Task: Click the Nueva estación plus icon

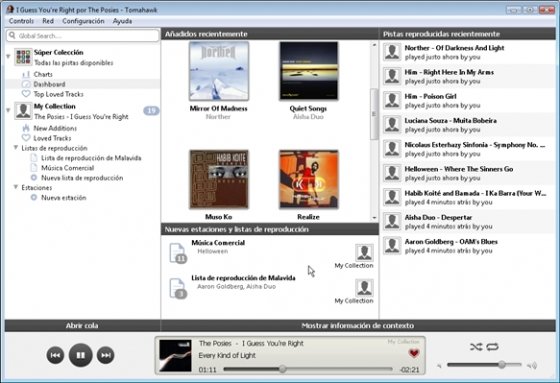Action: click(x=34, y=198)
